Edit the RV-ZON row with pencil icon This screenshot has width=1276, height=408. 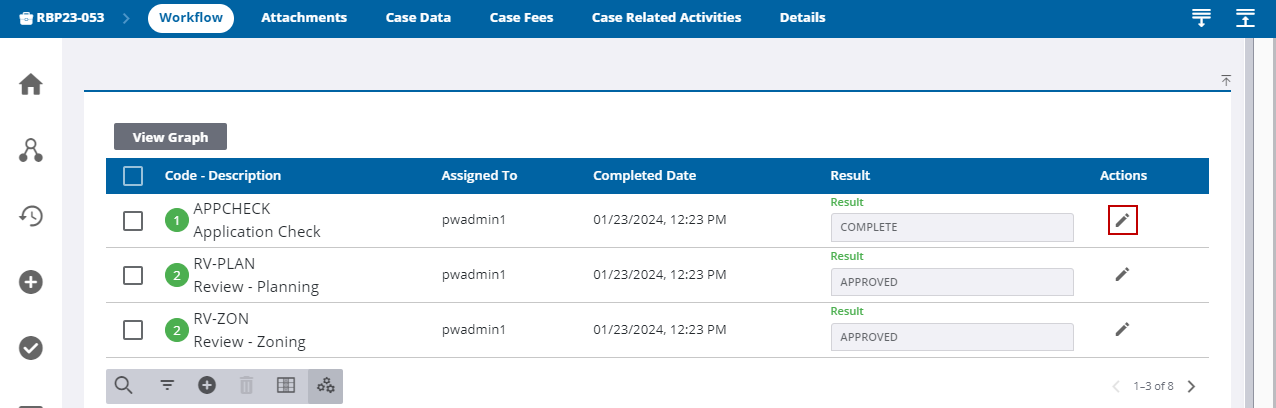click(1123, 329)
